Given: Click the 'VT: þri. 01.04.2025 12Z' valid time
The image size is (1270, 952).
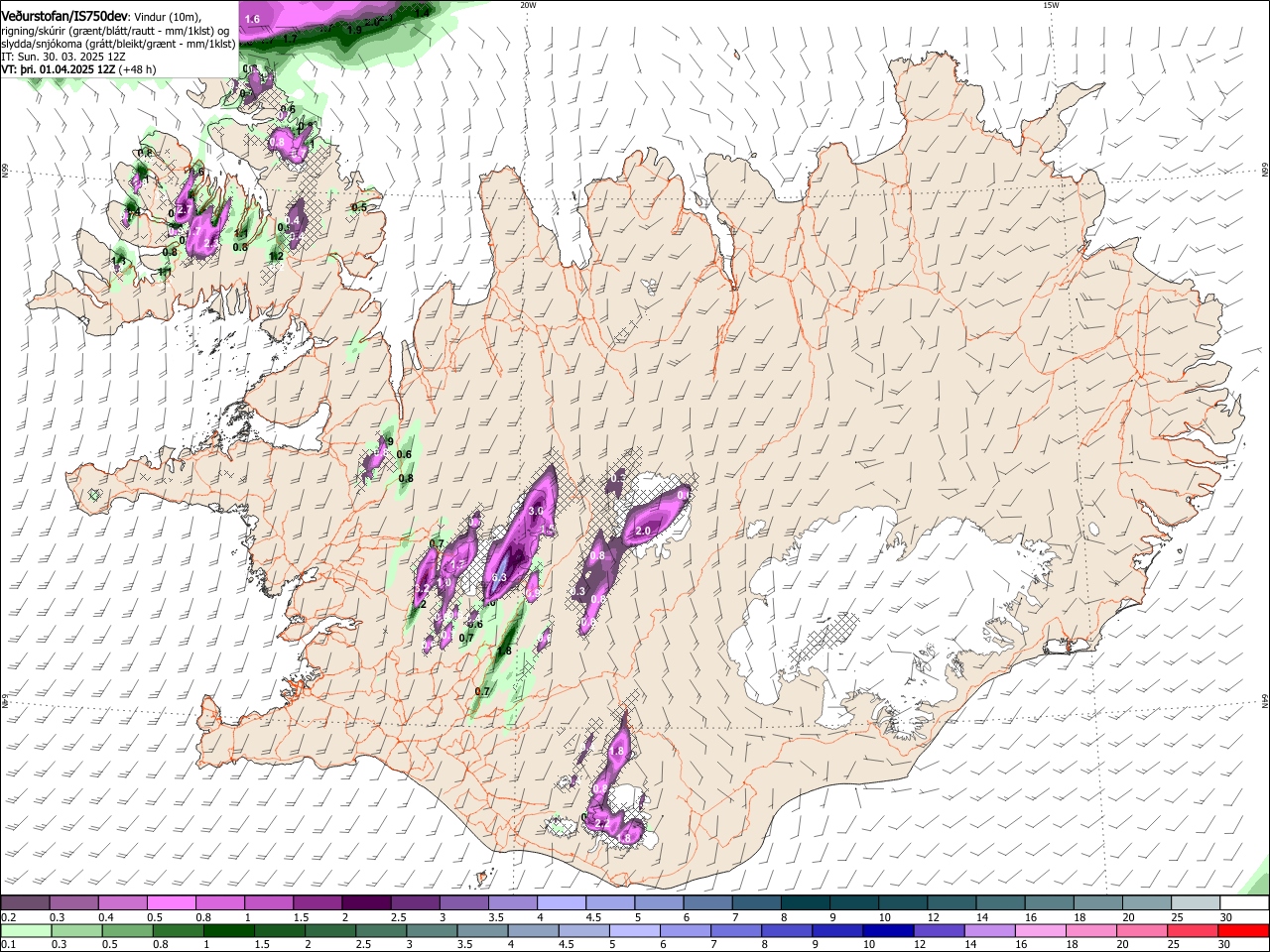Looking at the screenshot, I should pos(59,70).
